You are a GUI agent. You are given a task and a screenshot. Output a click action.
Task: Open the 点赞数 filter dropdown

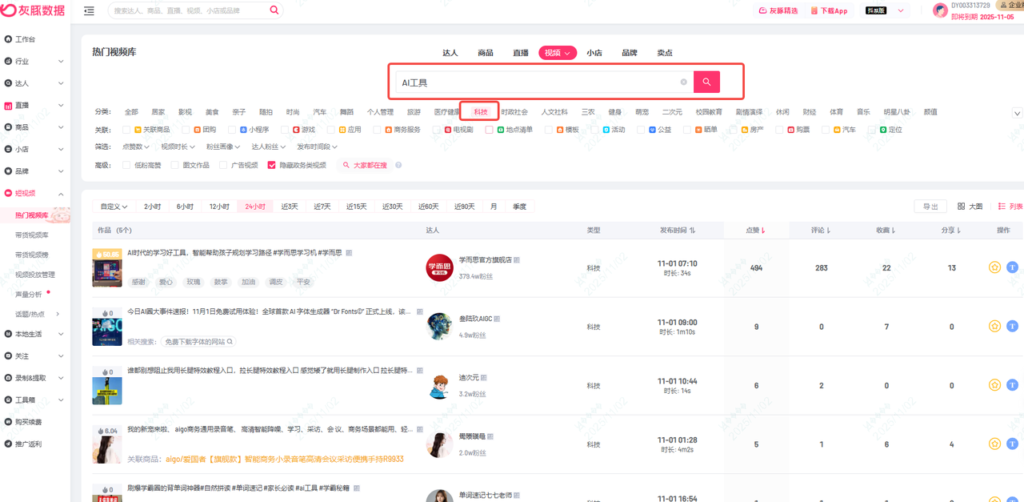pyautogui.click(x=135, y=146)
